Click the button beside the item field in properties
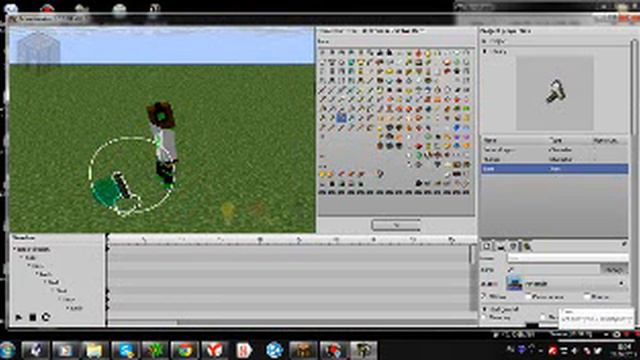640x360 pixels. click(x=614, y=270)
